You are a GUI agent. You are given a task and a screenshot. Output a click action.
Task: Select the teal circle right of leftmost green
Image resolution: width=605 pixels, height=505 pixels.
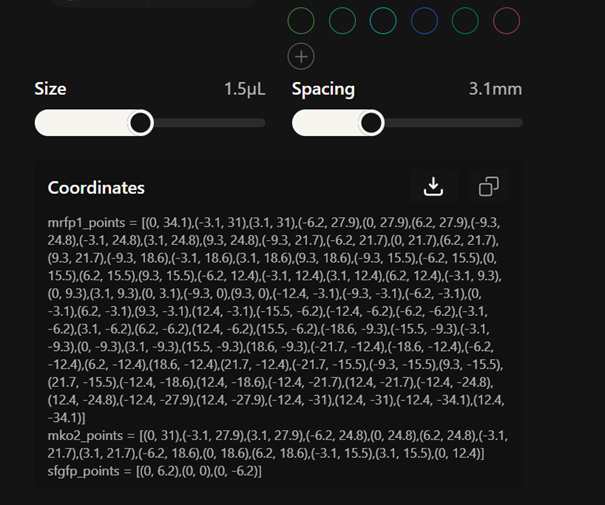[342, 20]
